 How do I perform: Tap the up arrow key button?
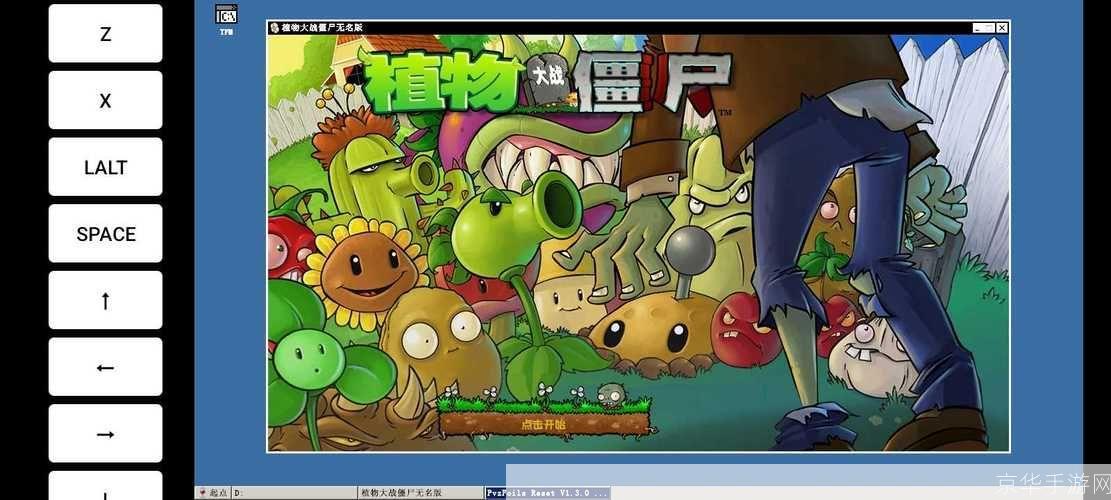105,300
